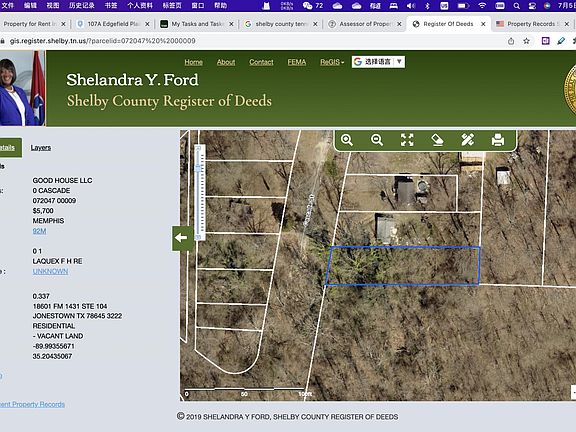This screenshot has width=576, height=432.
Task: Select the map eraser tool
Action: [437, 140]
